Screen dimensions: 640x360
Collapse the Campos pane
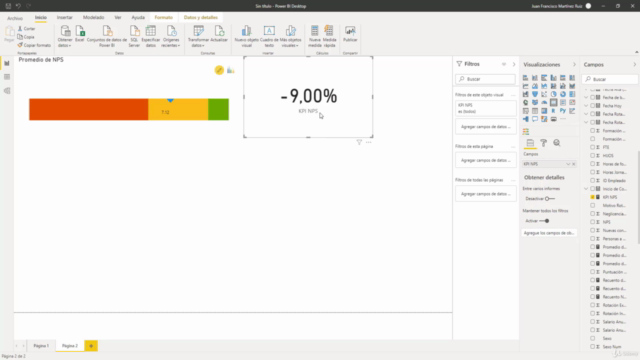635,64
